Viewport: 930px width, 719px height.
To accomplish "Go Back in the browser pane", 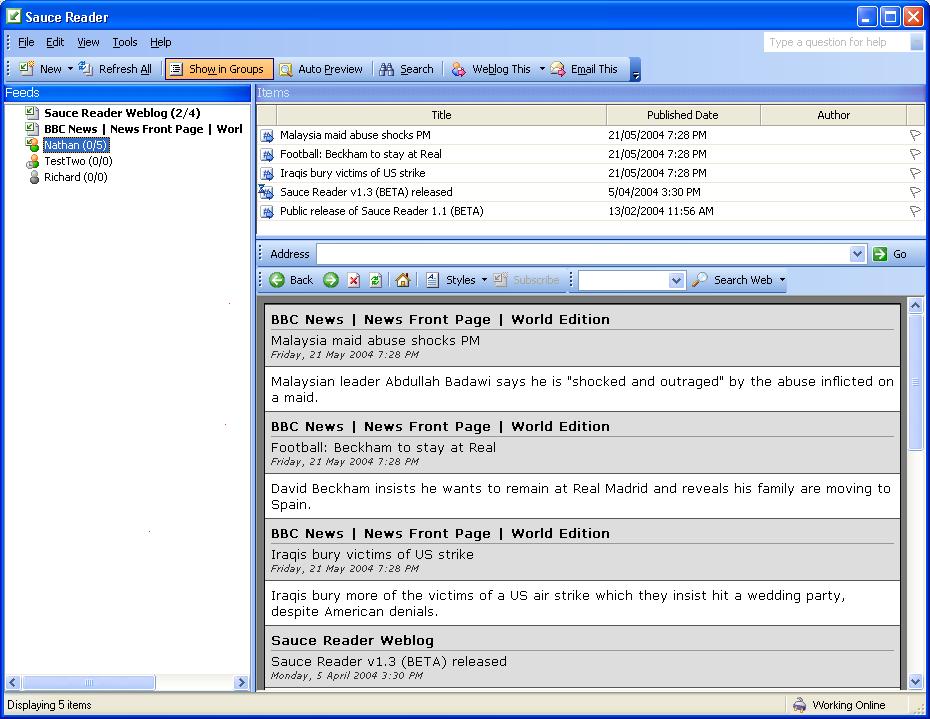I will pos(291,280).
